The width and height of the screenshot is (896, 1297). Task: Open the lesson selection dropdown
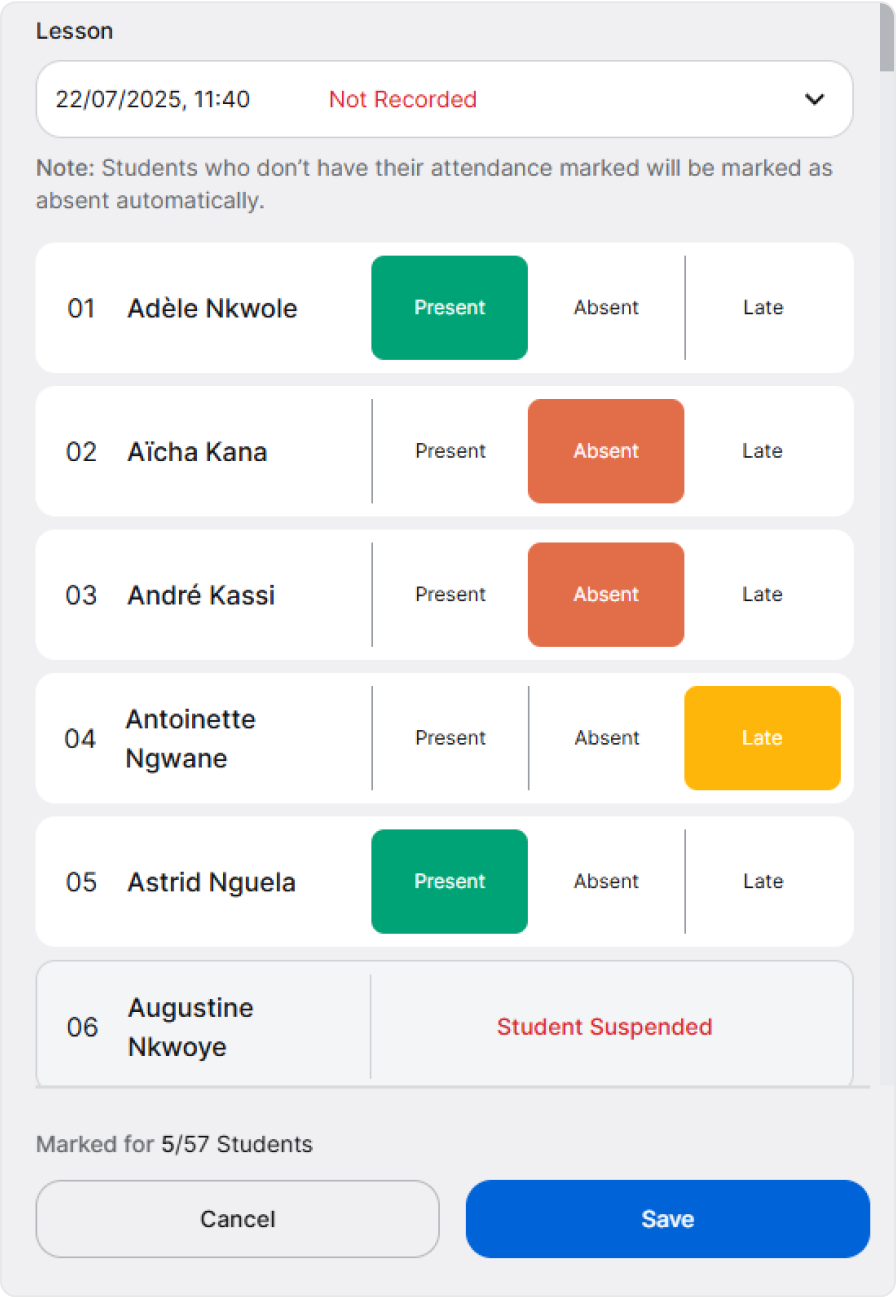tap(446, 99)
